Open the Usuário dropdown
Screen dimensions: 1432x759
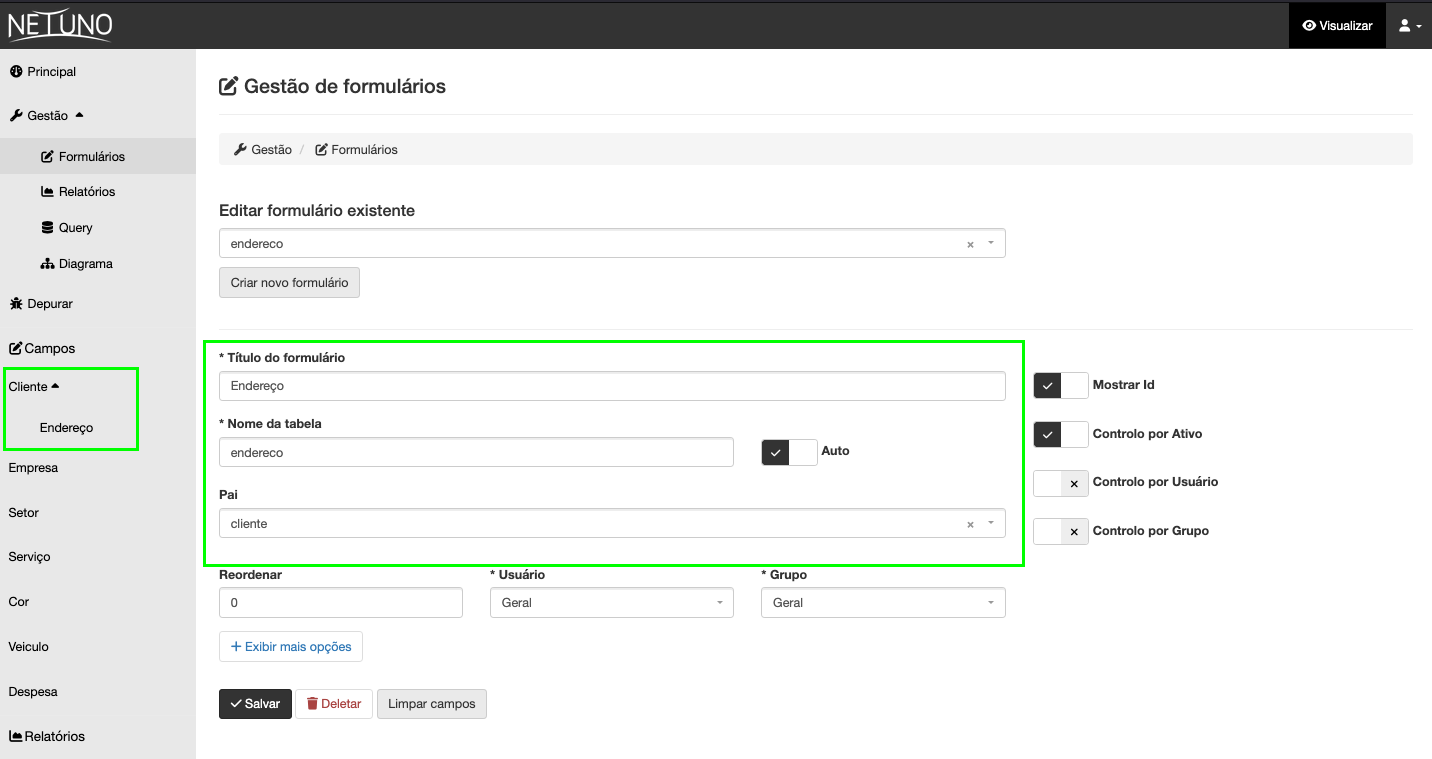point(611,603)
